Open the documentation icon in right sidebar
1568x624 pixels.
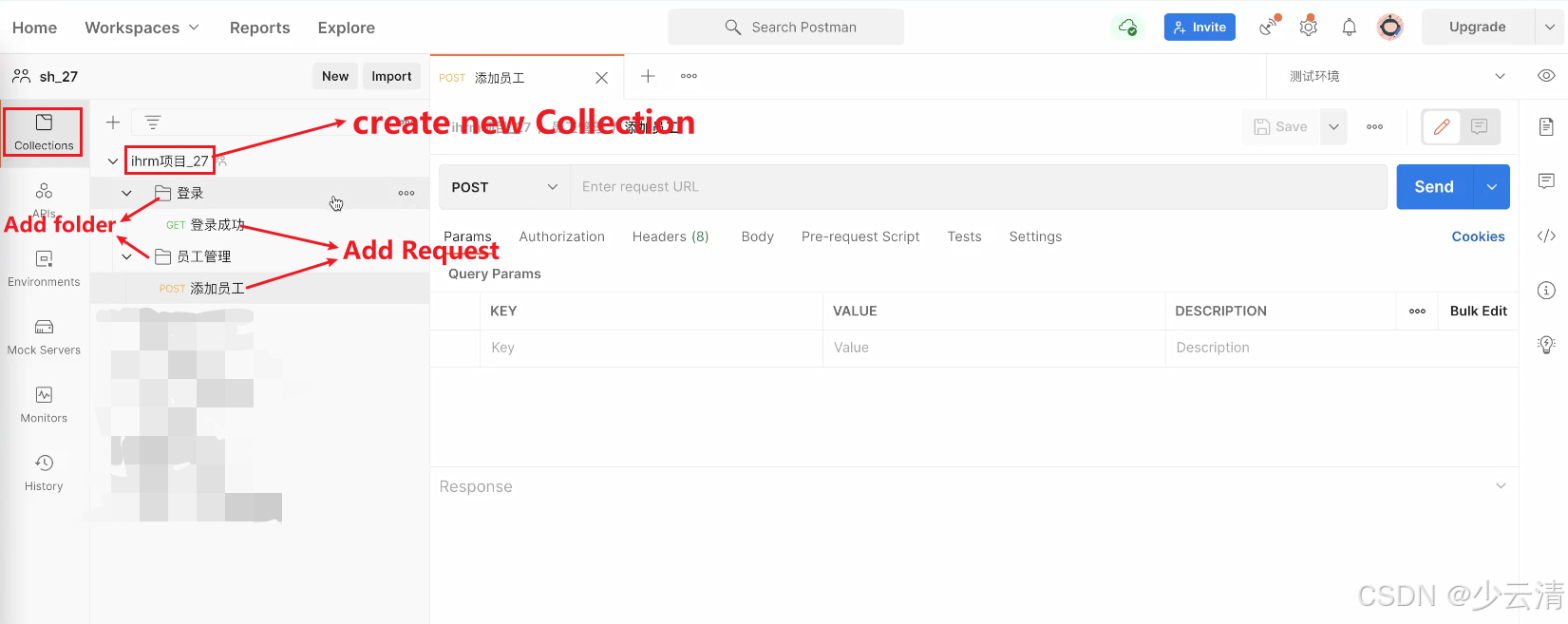(x=1546, y=126)
